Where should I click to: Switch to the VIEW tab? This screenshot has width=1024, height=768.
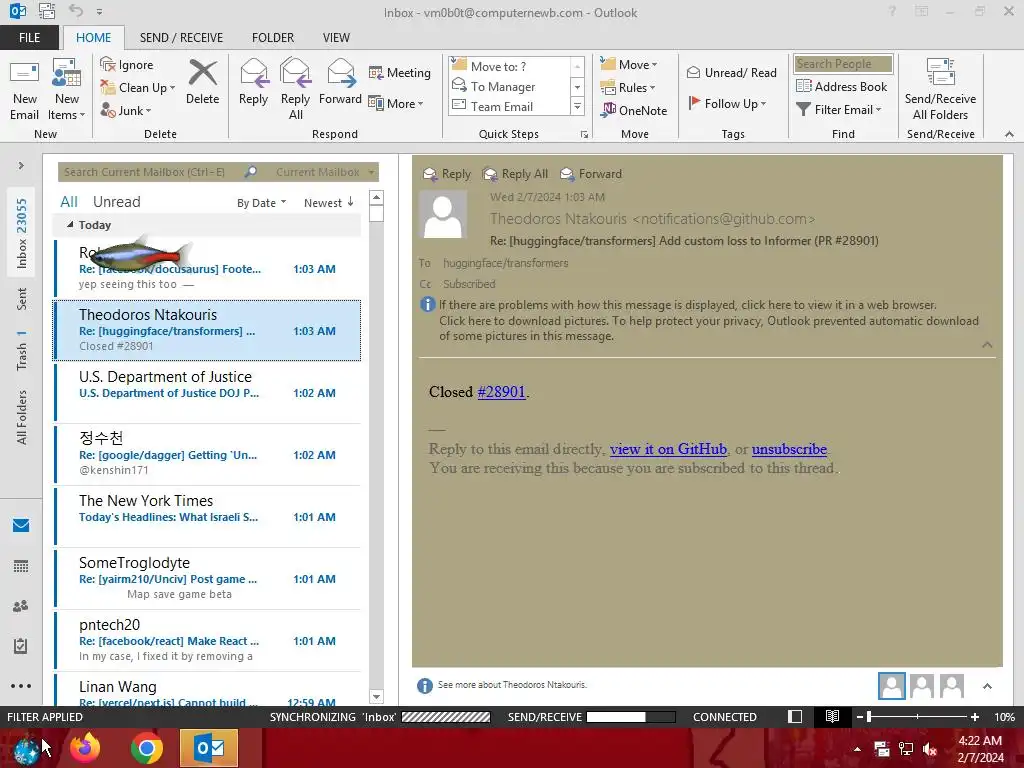pyautogui.click(x=336, y=38)
